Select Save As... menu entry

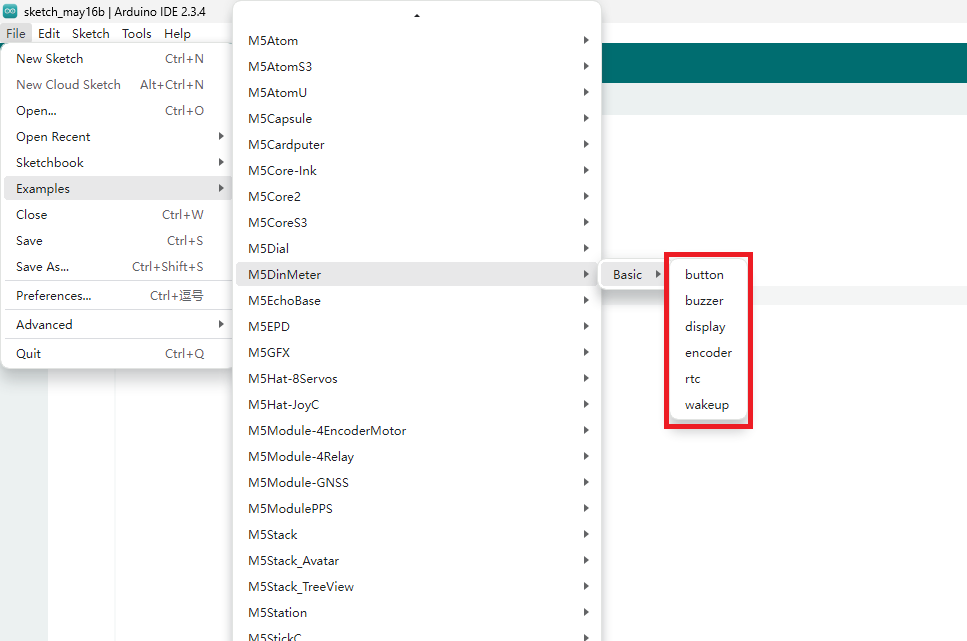tap(117, 267)
